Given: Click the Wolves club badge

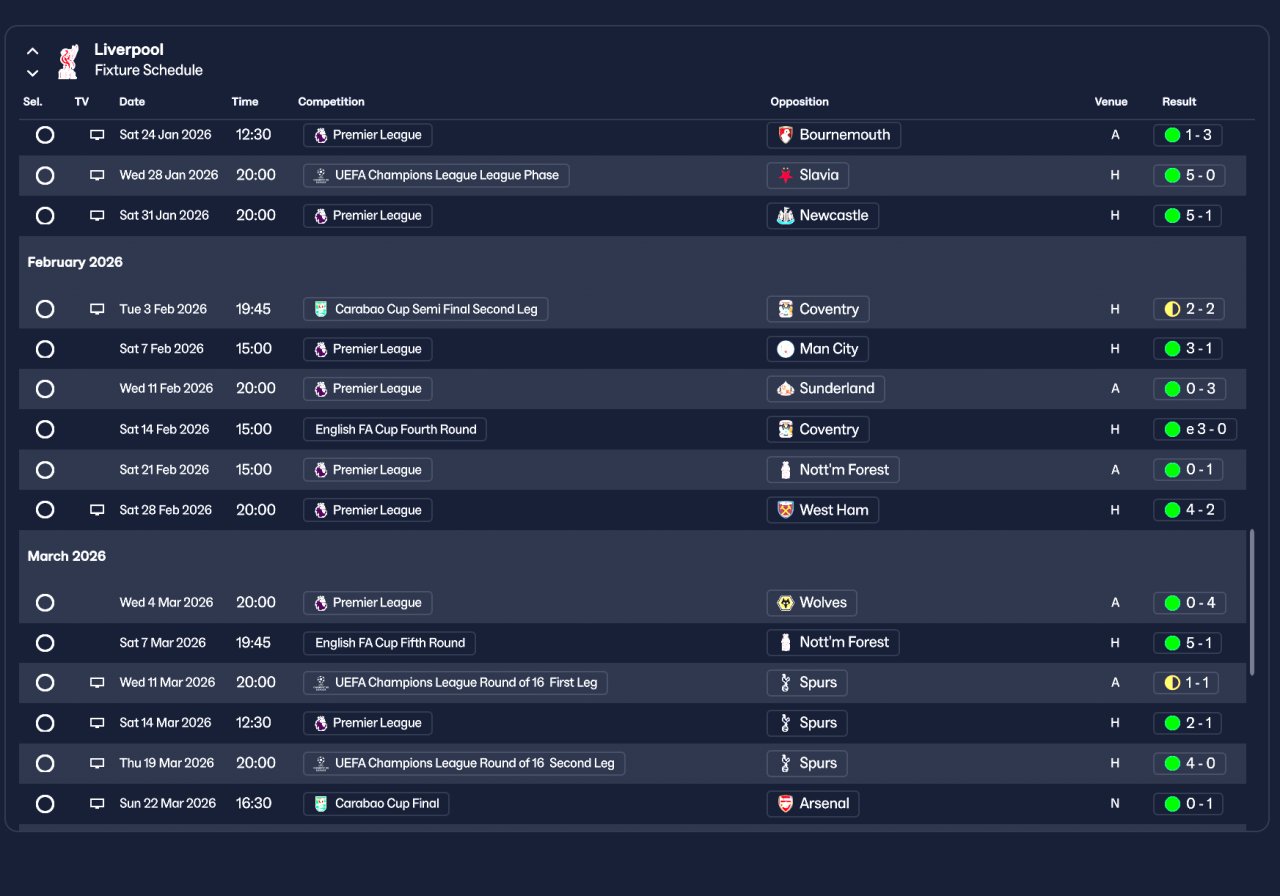Looking at the screenshot, I should [785, 603].
